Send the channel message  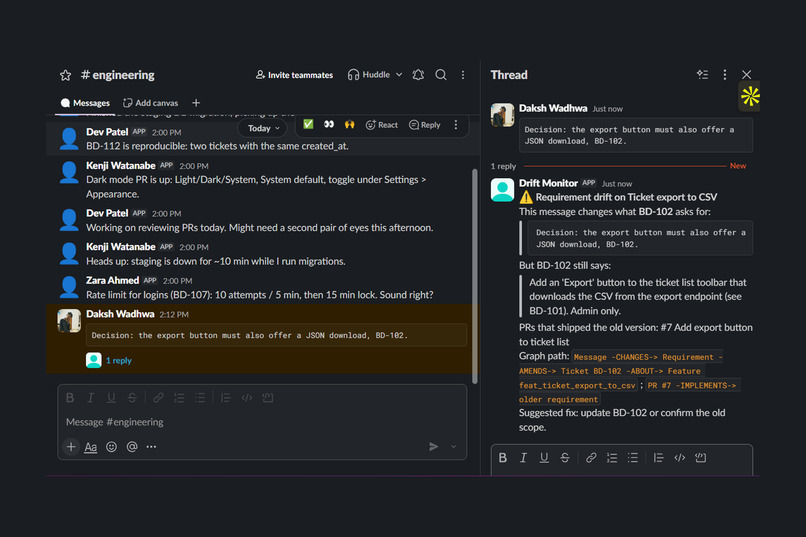pos(433,447)
